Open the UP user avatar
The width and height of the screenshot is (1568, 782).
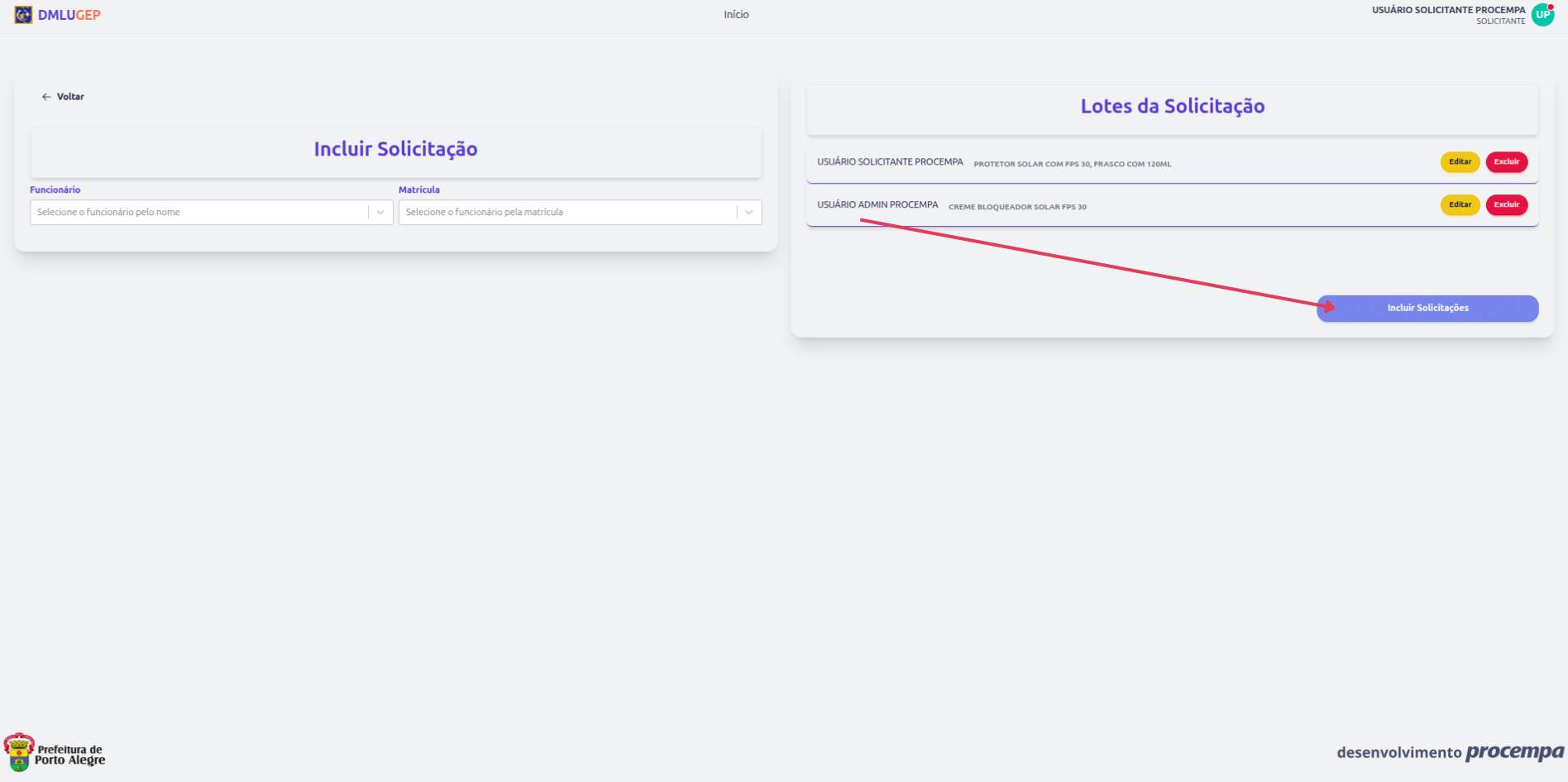[1542, 15]
